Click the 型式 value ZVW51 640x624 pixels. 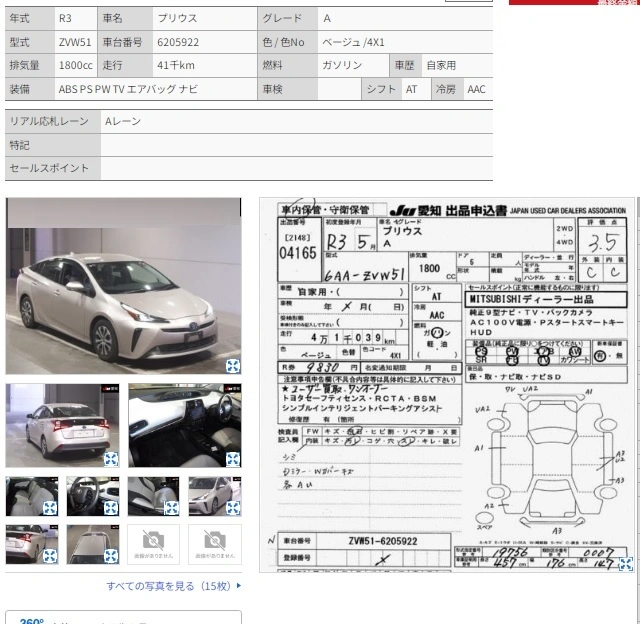pos(76,42)
